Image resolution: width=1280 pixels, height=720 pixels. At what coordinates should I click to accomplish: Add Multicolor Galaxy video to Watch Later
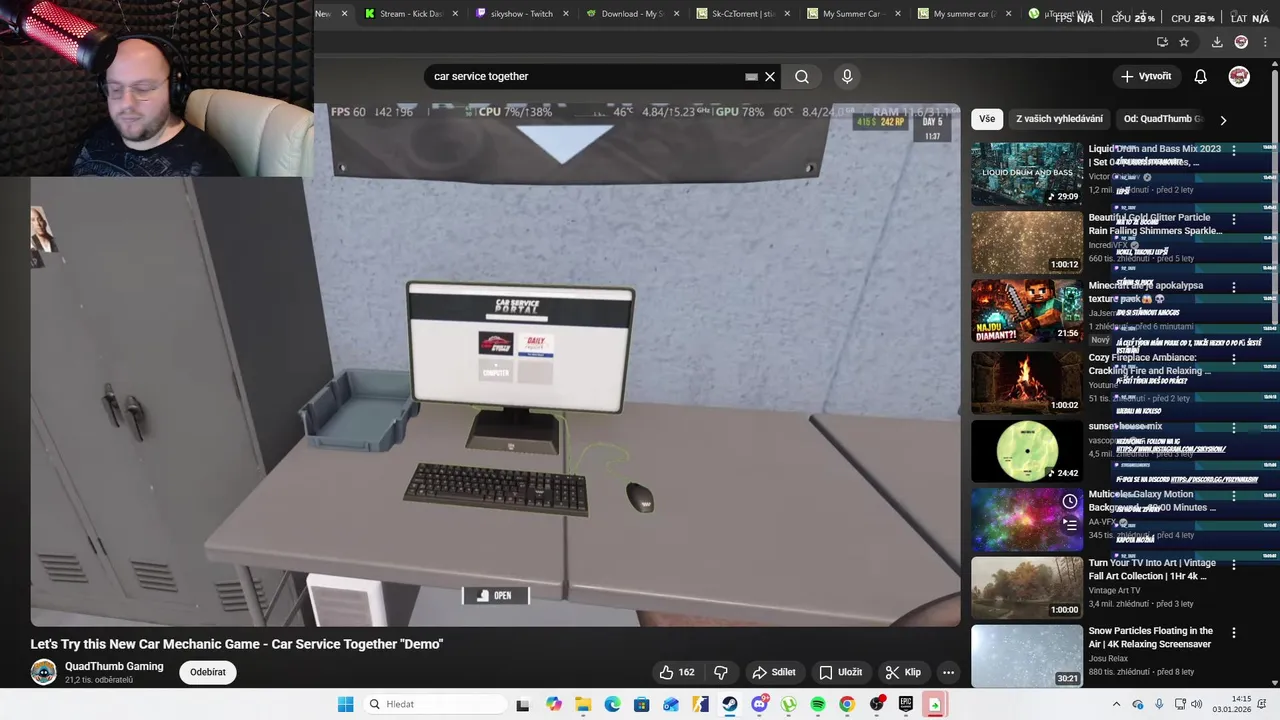point(1070,501)
